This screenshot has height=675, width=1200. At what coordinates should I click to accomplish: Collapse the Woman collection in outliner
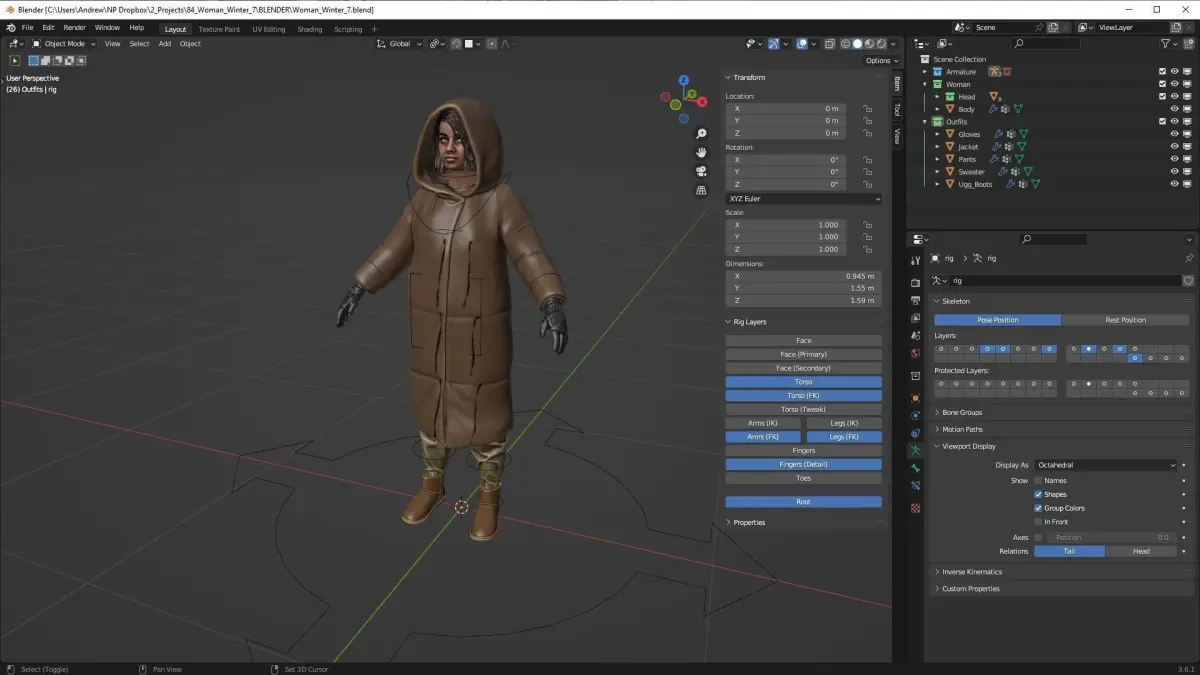tap(926, 84)
